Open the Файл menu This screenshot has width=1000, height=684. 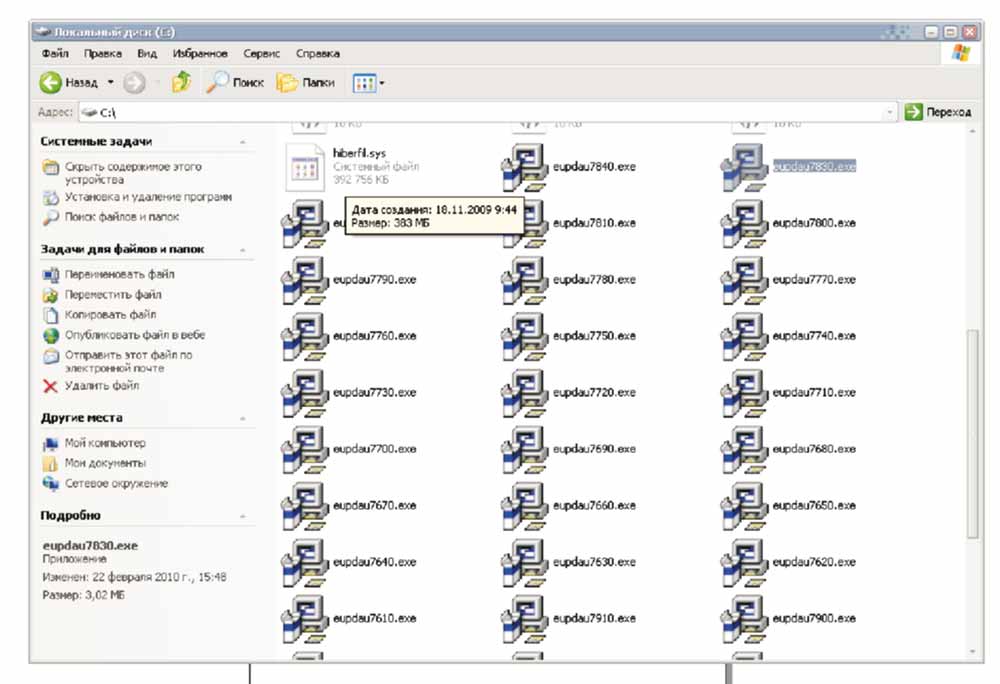coord(55,53)
